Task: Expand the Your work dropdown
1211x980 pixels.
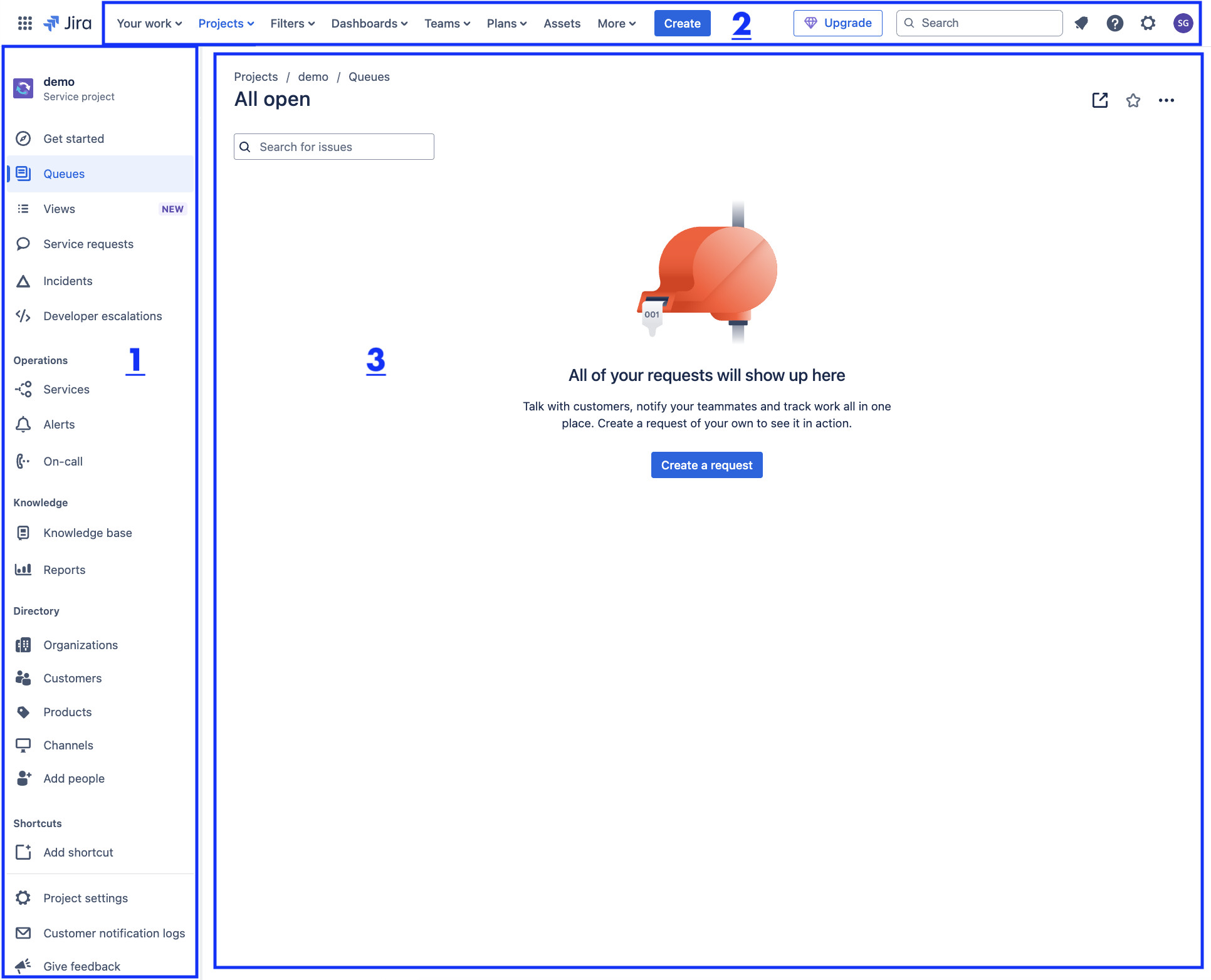Action: point(149,23)
